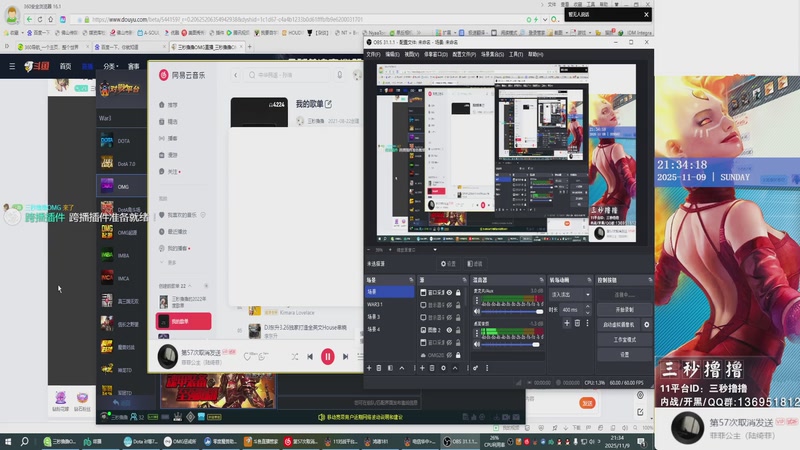
Task: Open Windows Start menu
Action: [x=8, y=442]
